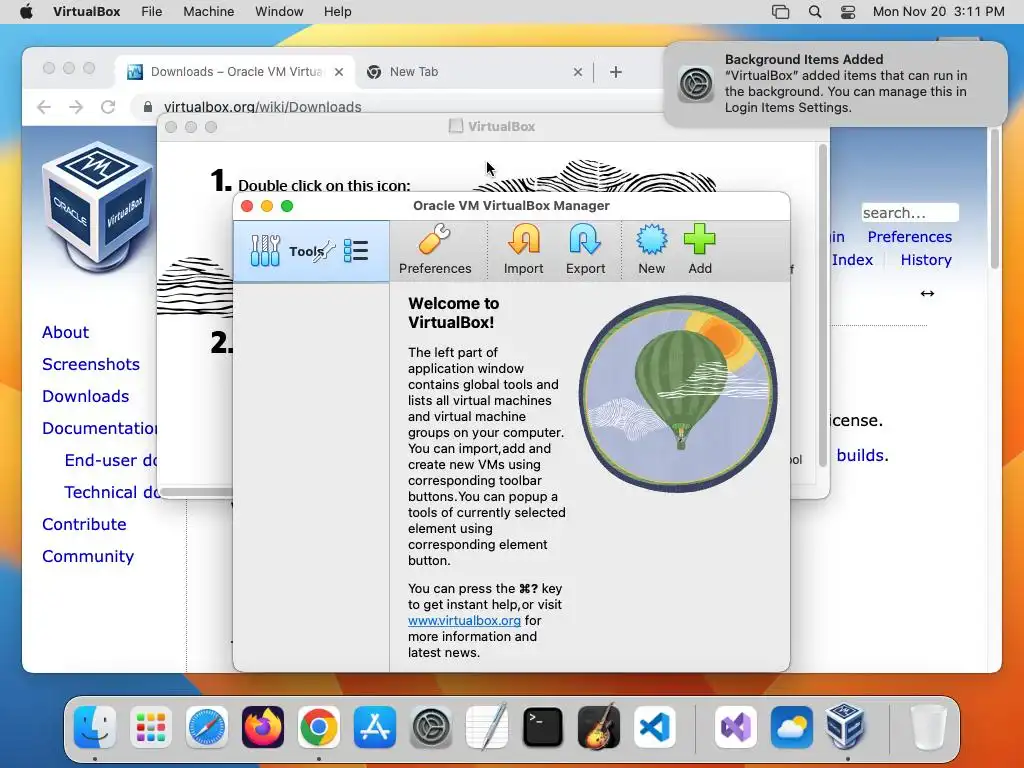Open the Machine menu

coord(208,12)
